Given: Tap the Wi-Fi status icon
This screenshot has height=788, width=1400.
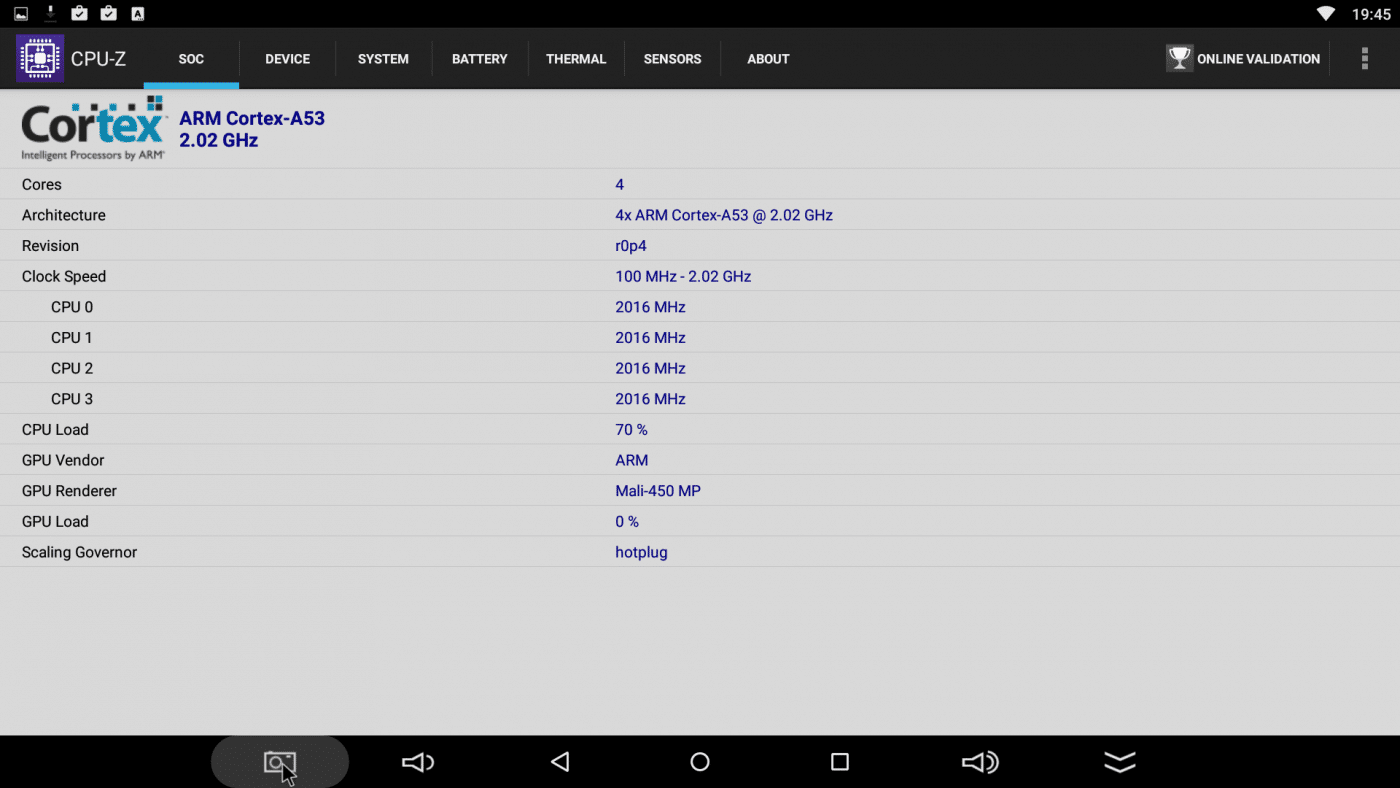Looking at the screenshot, I should pos(1326,14).
